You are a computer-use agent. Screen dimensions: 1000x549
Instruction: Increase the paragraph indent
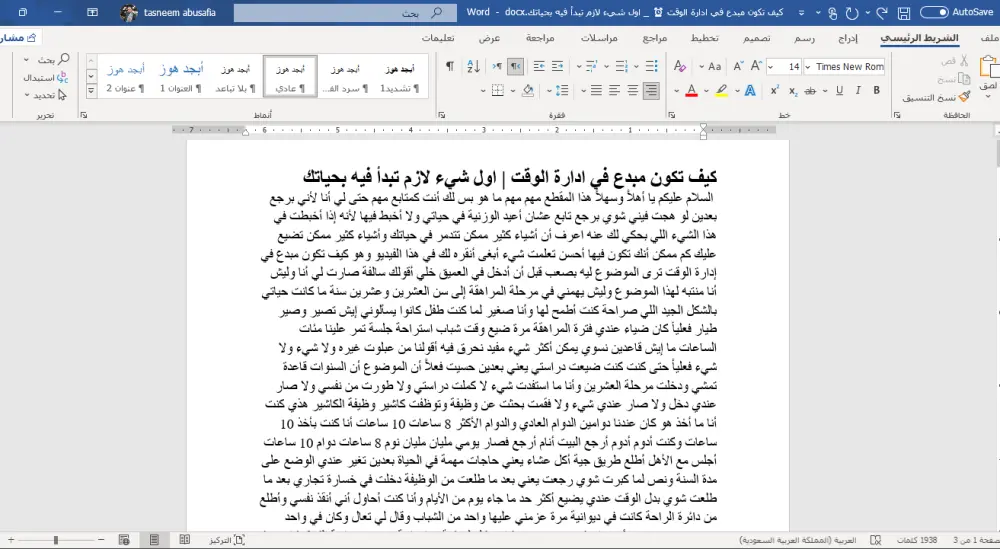(539, 66)
